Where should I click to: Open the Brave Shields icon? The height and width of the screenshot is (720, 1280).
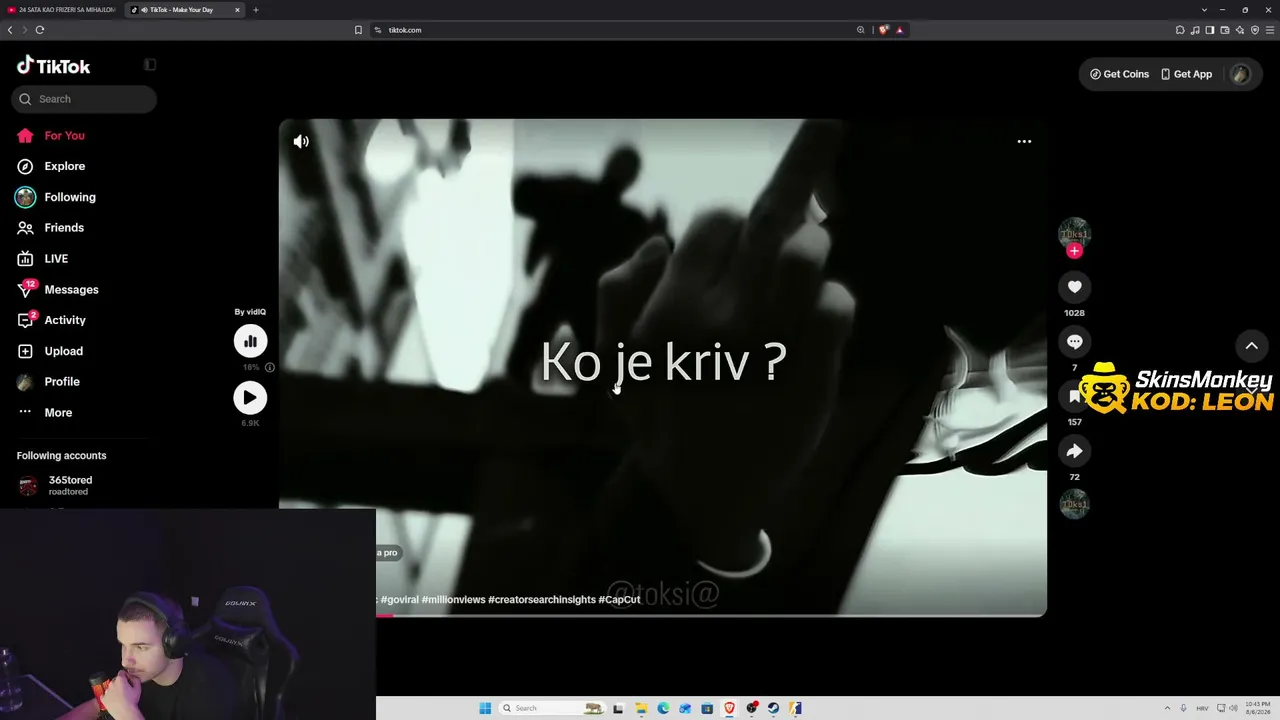(884, 30)
